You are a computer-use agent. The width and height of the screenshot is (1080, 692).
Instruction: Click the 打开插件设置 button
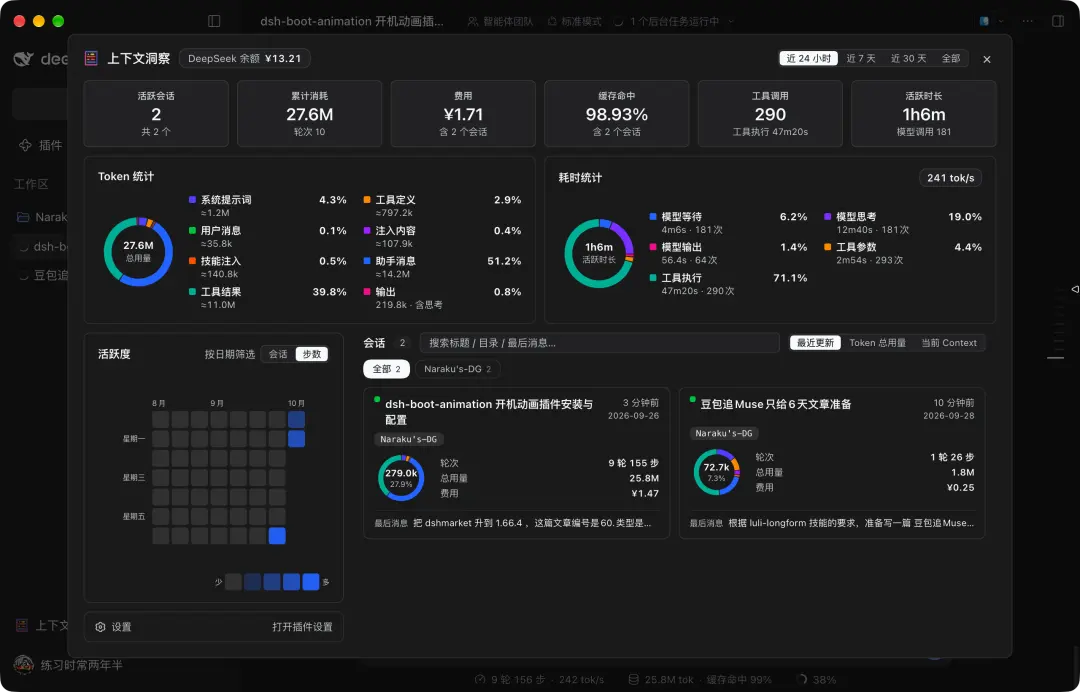point(302,627)
